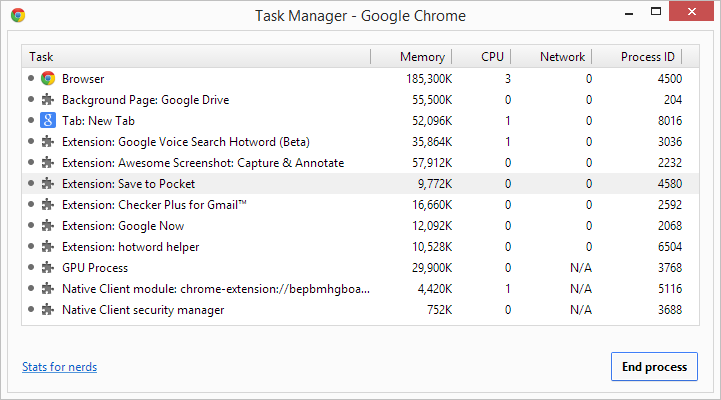The width and height of the screenshot is (721, 400).
Task: Open the Stats for nerds link
Action: click(59, 367)
